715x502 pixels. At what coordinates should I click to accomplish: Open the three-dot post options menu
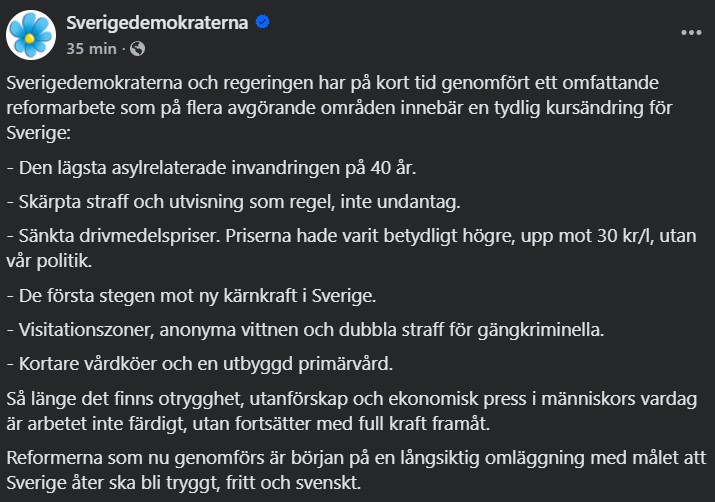691,32
